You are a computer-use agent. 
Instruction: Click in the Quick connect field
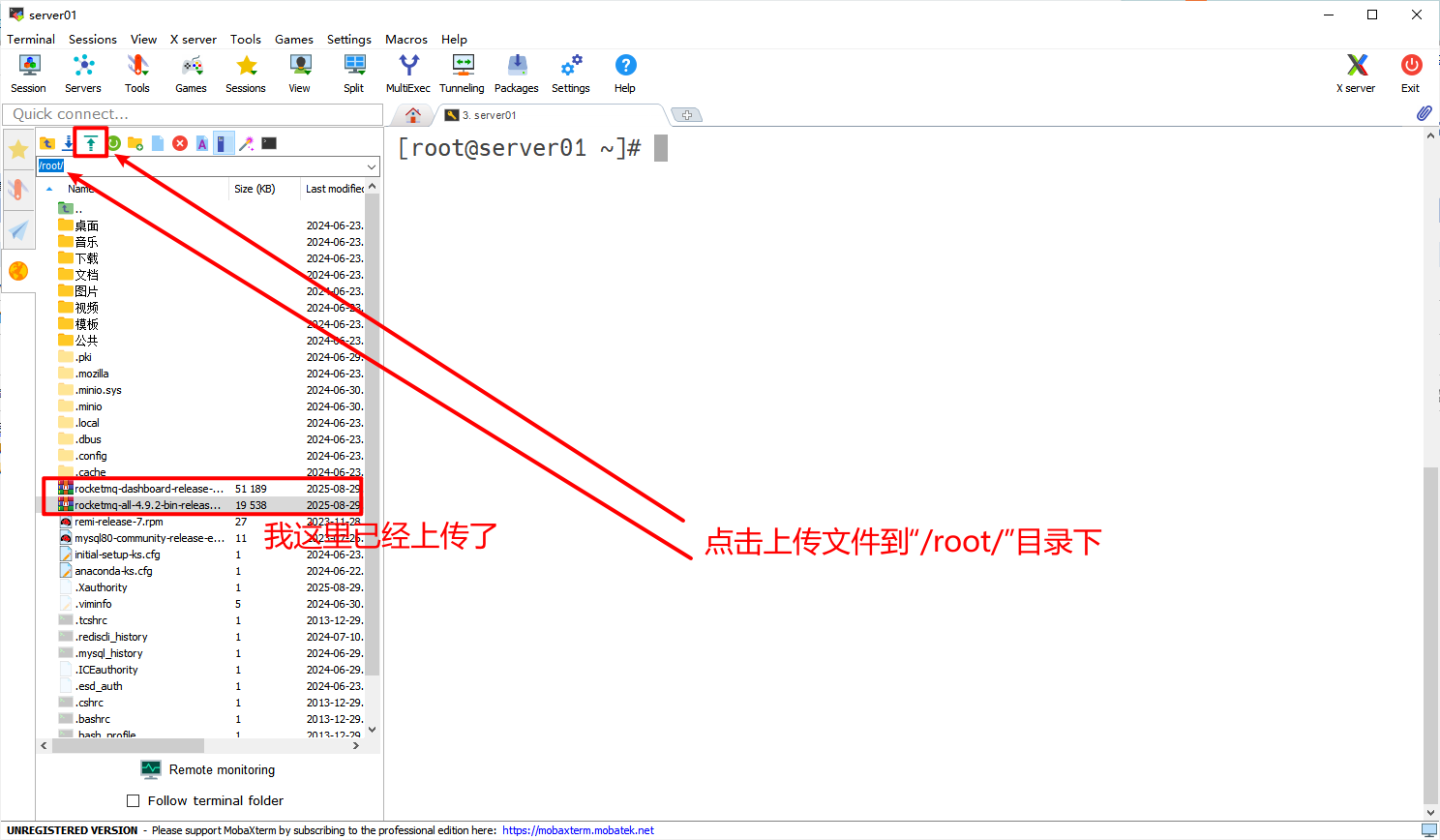tap(193, 113)
